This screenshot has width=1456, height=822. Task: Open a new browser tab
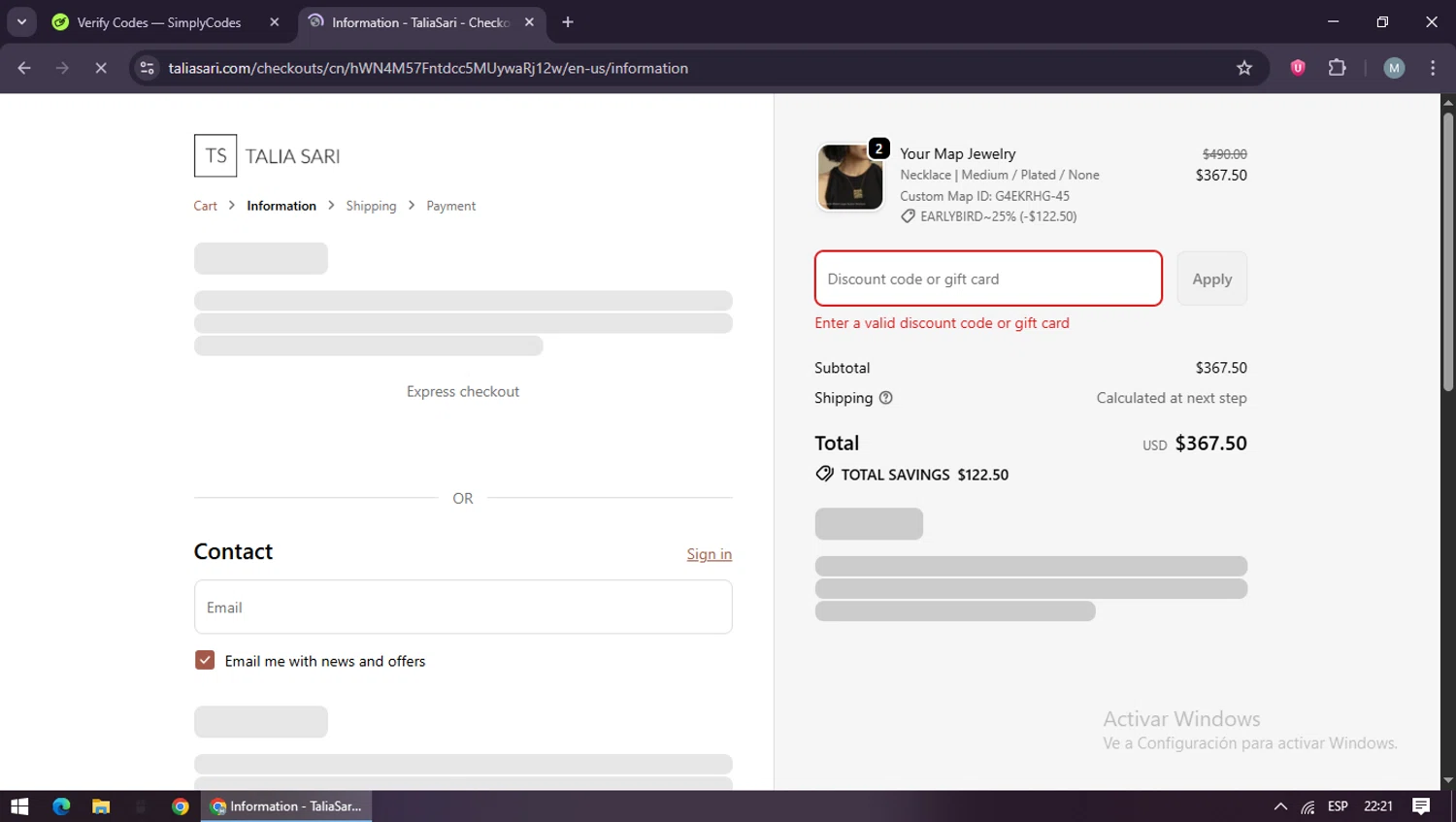coord(568,22)
